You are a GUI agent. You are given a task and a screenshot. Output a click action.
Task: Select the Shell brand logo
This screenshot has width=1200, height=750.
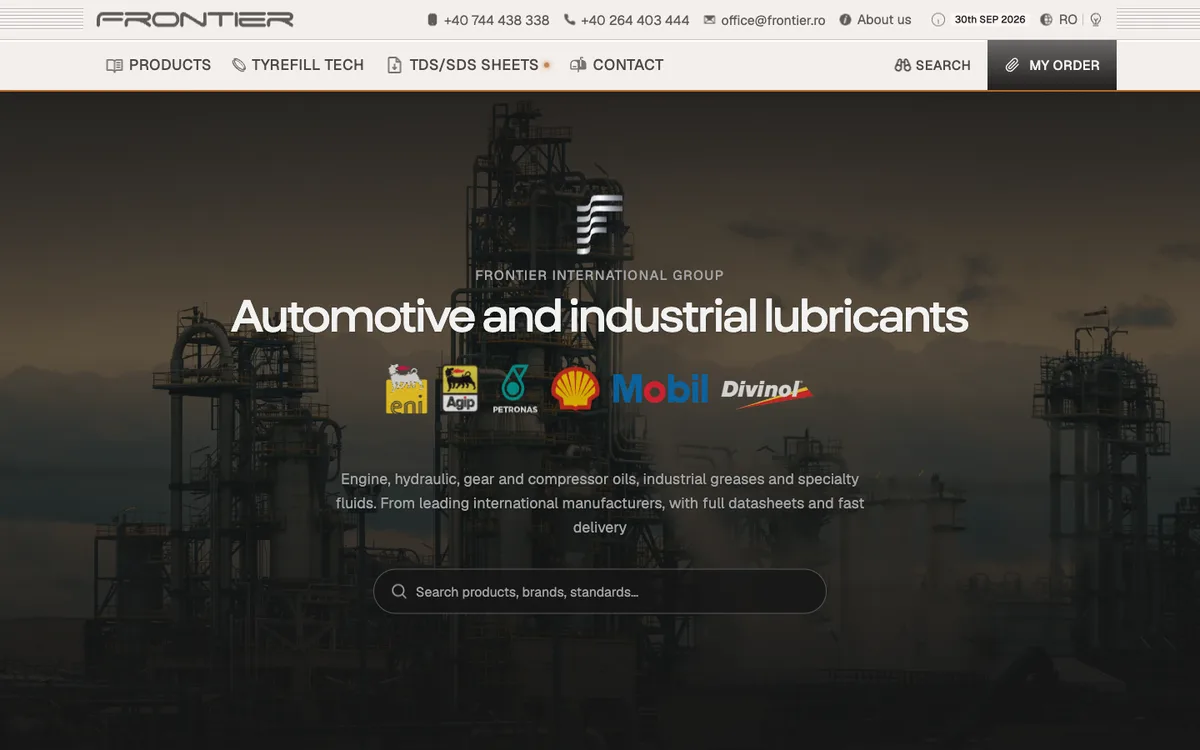575,389
